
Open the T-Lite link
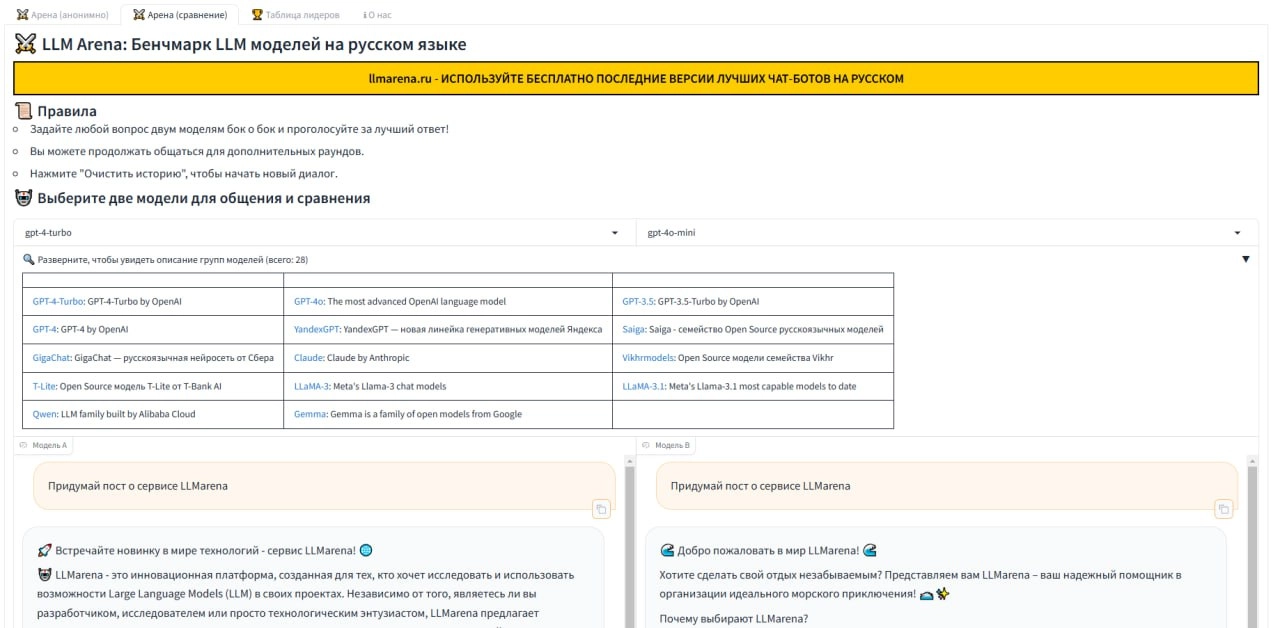pyautogui.click(x=45, y=386)
